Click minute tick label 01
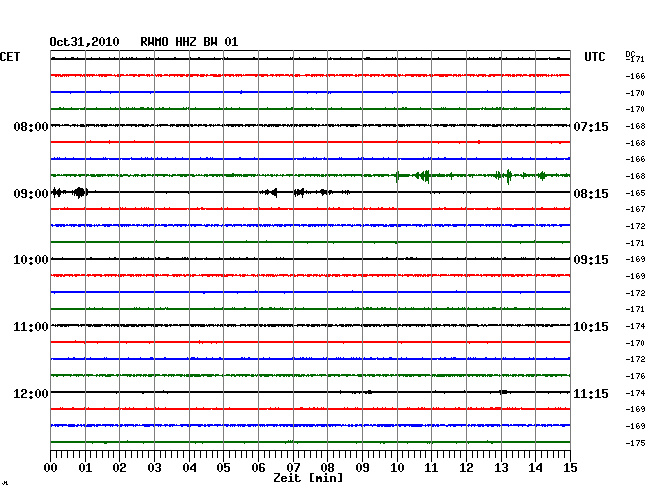This screenshot has height=494, width=650. [x=85, y=468]
